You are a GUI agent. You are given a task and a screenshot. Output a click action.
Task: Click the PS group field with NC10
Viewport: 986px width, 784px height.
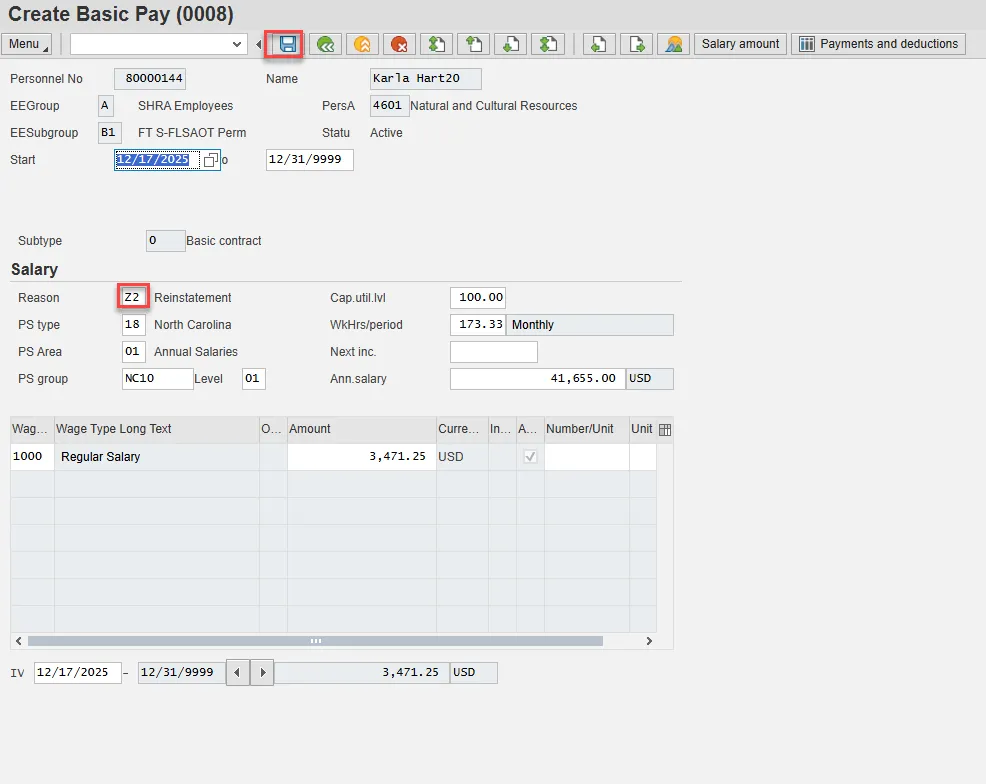click(157, 379)
